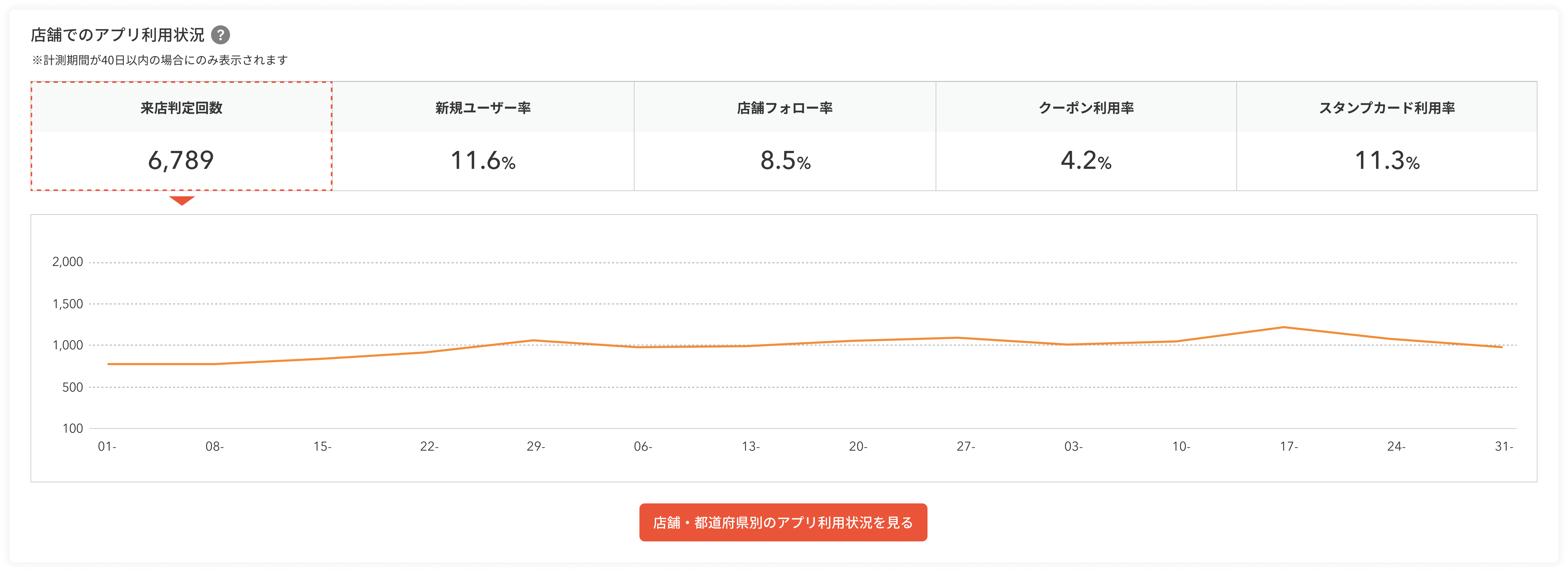The height and width of the screenshot is (572, 1568).
Task: Click the 13- label on the x-axis
Action: tap(750, 447)
